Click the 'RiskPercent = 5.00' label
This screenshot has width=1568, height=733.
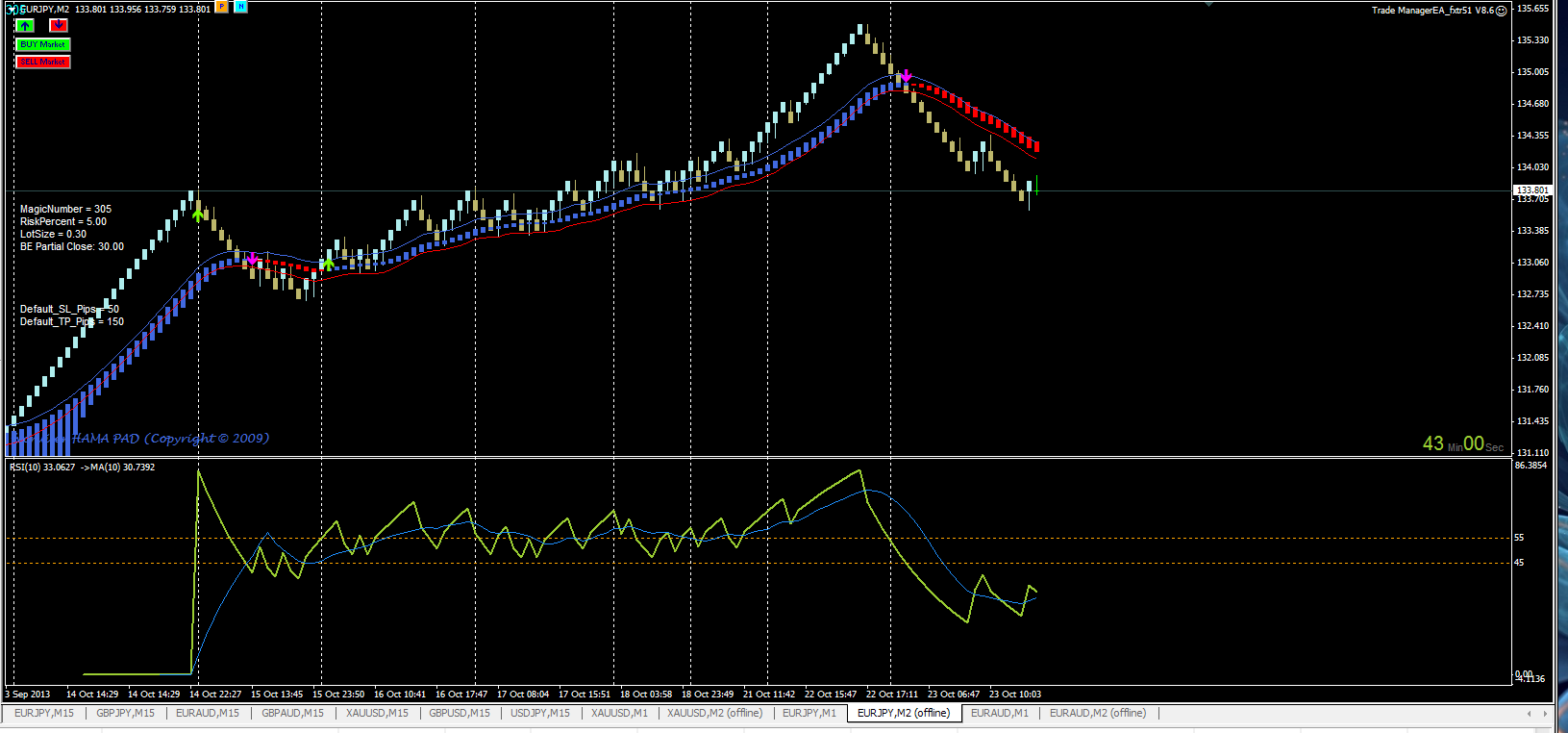(63, 221)
